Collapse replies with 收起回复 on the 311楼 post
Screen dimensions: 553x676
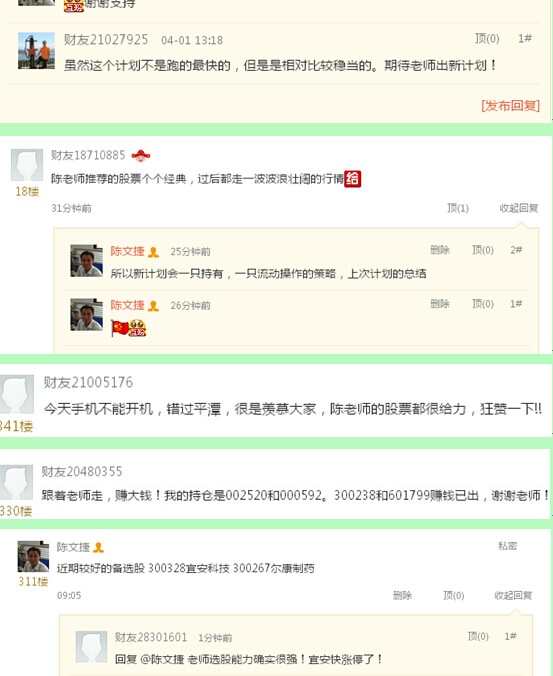coord(513,595)
